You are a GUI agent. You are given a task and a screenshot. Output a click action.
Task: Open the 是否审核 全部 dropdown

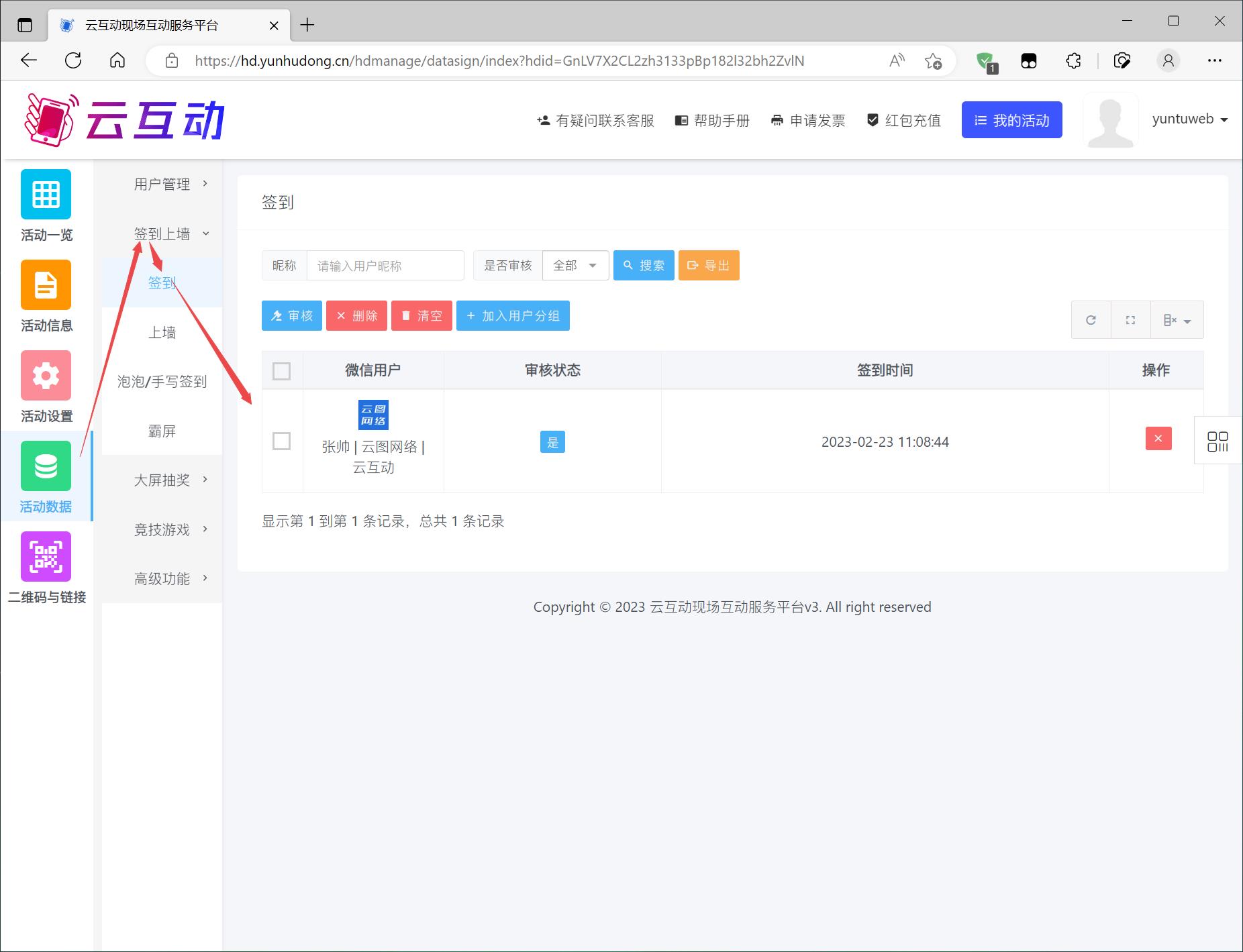[575, 266]
